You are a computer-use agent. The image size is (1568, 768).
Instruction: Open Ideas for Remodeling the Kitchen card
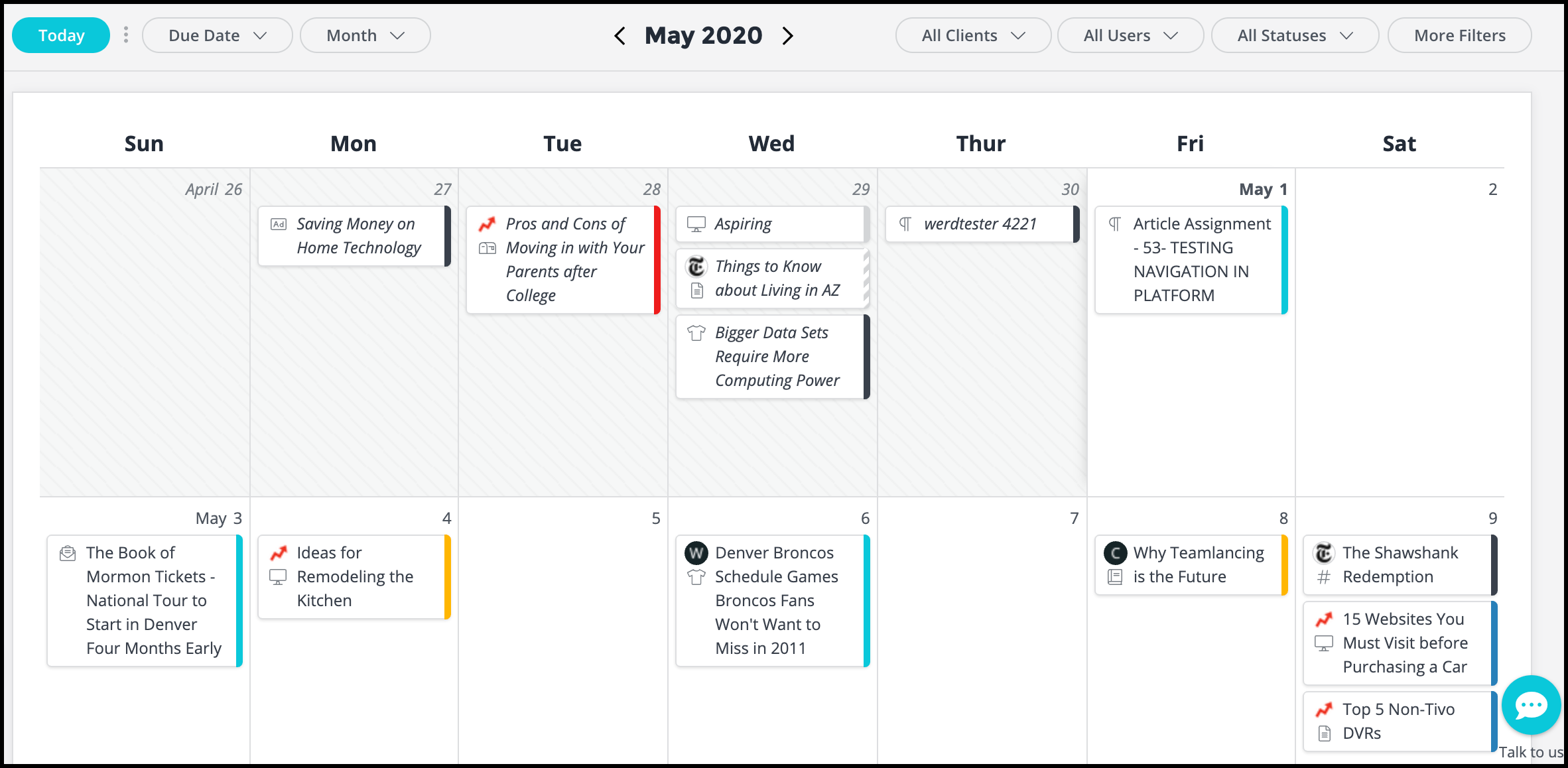354,577
